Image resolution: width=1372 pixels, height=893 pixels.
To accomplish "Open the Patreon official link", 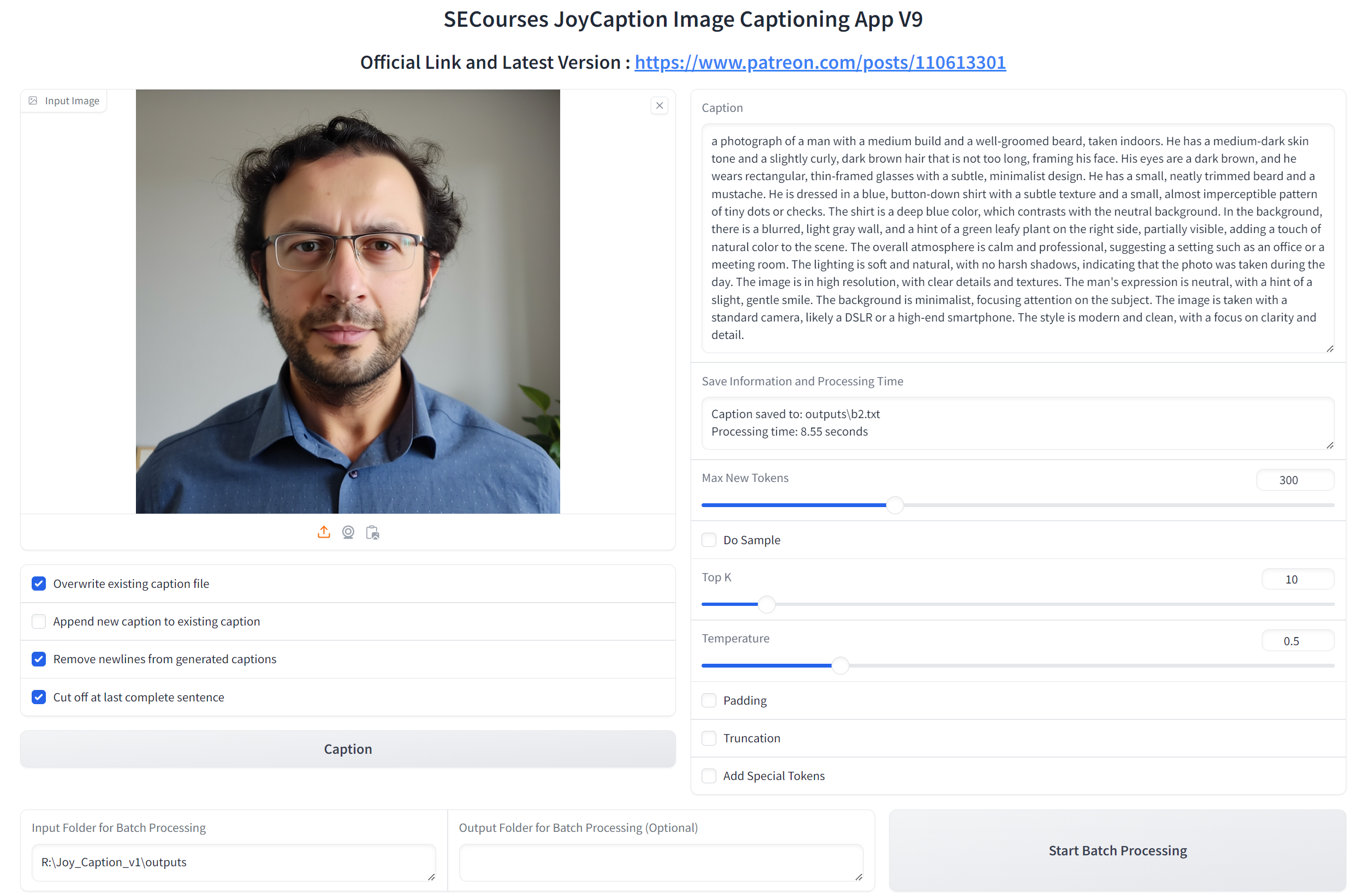I will [819, 62].
